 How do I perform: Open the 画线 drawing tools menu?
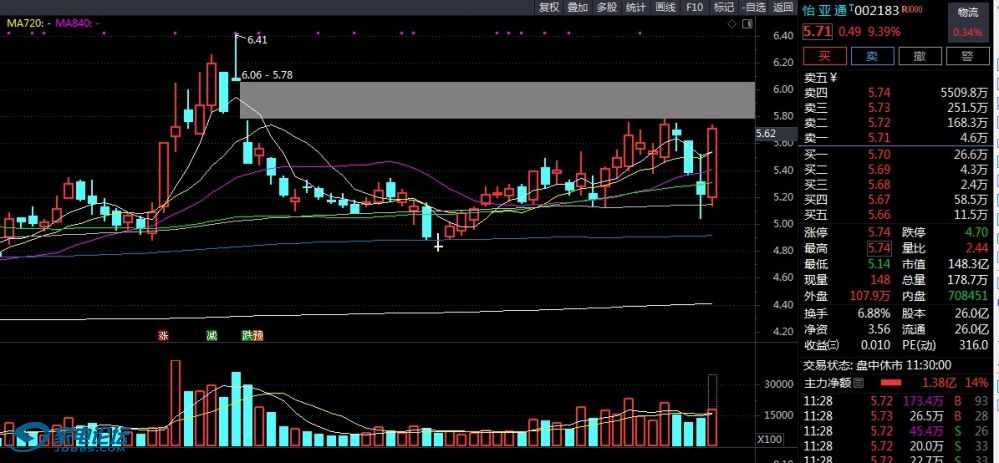665,7
